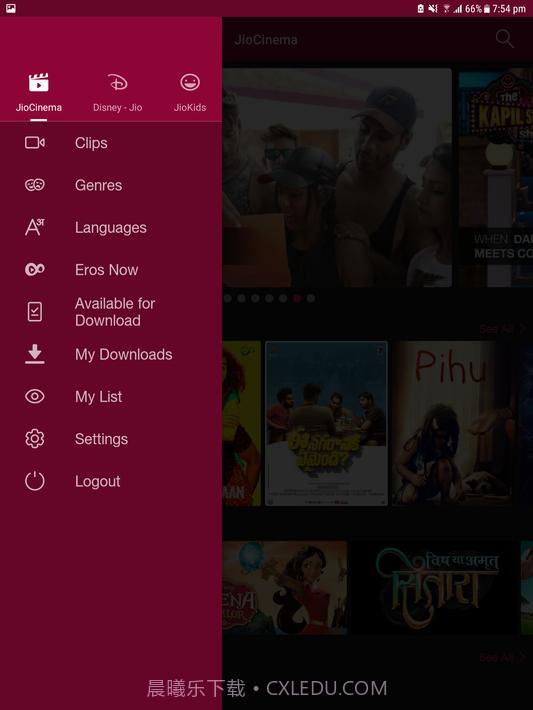Click the My List eye icon
Screen dimensions: 533x710
coord(35,396)
